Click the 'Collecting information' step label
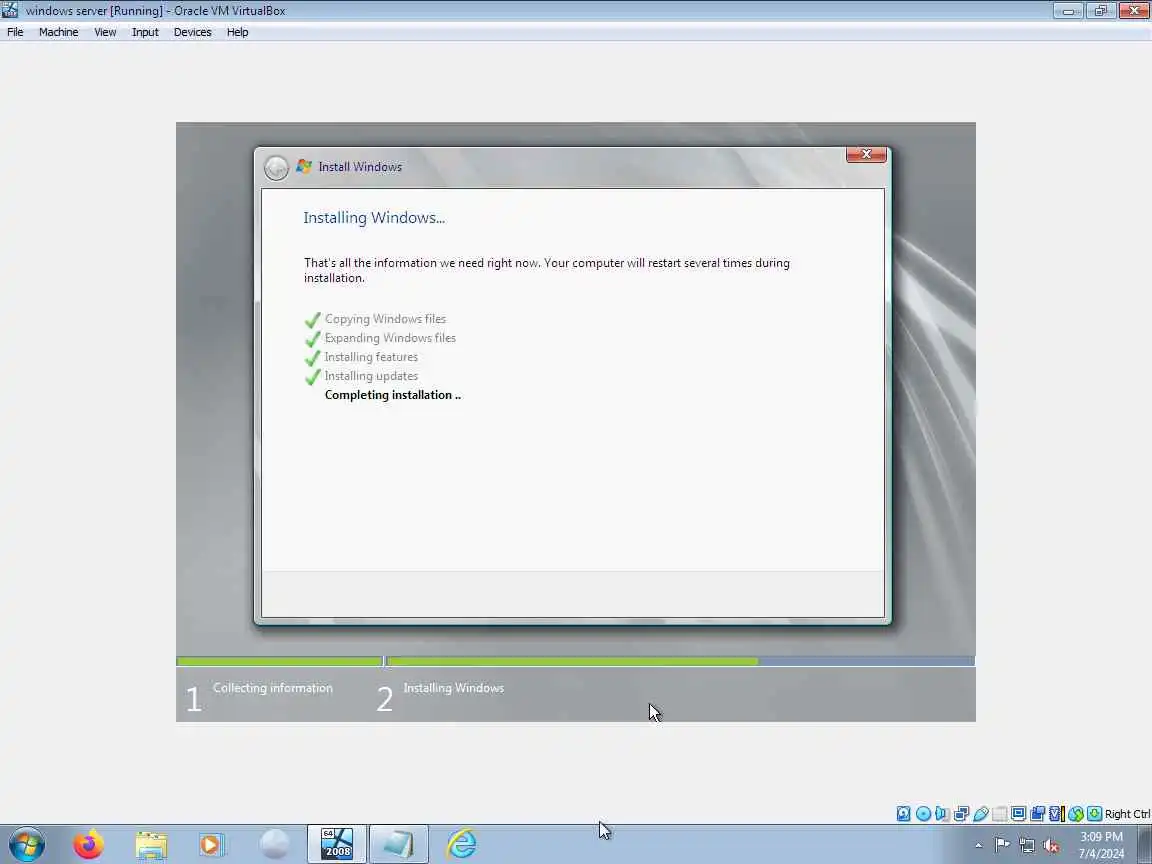The height and width of the screenshot is (864, 1152). pyautogui.click(x=273, y=688)
